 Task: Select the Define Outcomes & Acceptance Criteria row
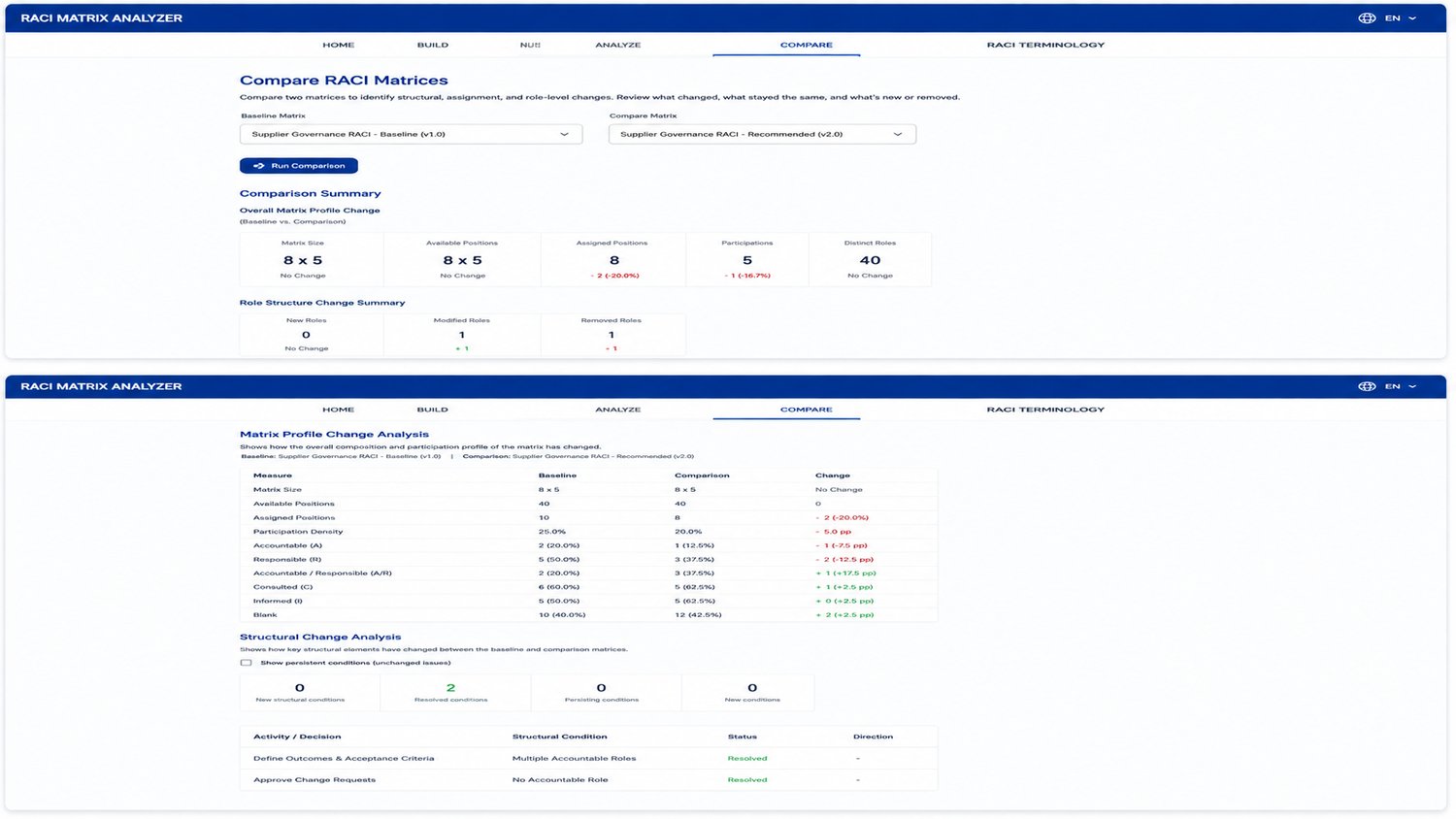tap(588, 758)
